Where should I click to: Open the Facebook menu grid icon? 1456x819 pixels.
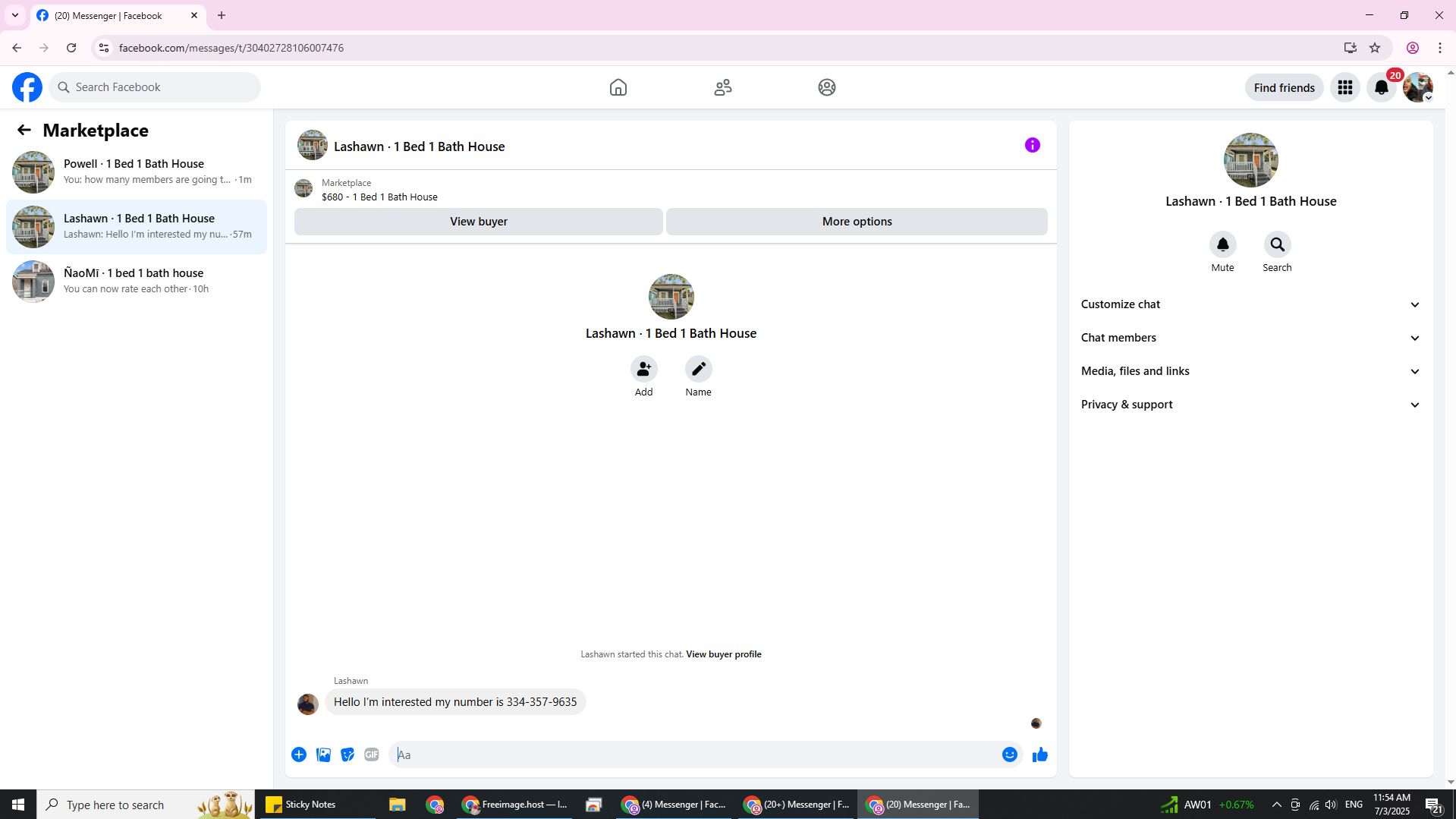1345,87
